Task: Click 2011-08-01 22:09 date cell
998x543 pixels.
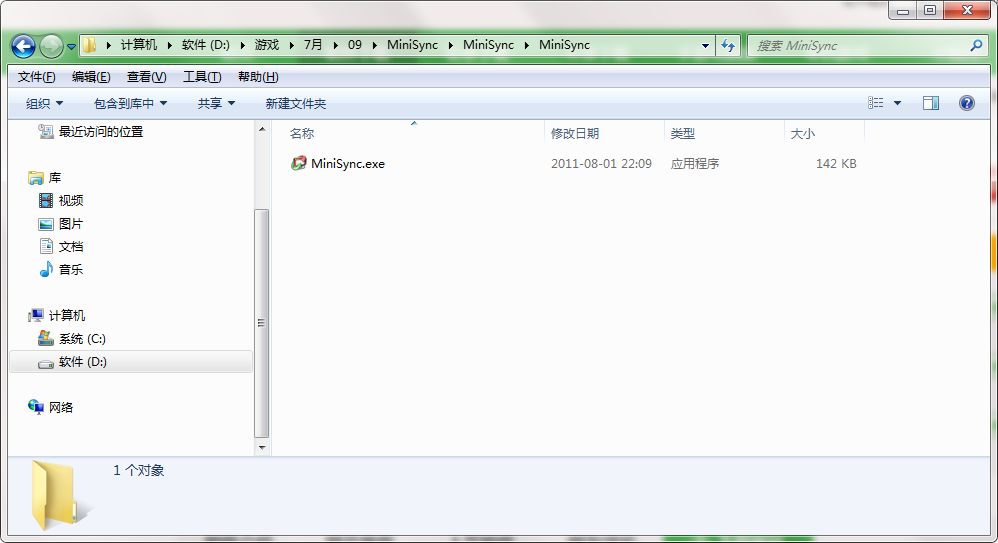Action: click(x=601, y=164)
